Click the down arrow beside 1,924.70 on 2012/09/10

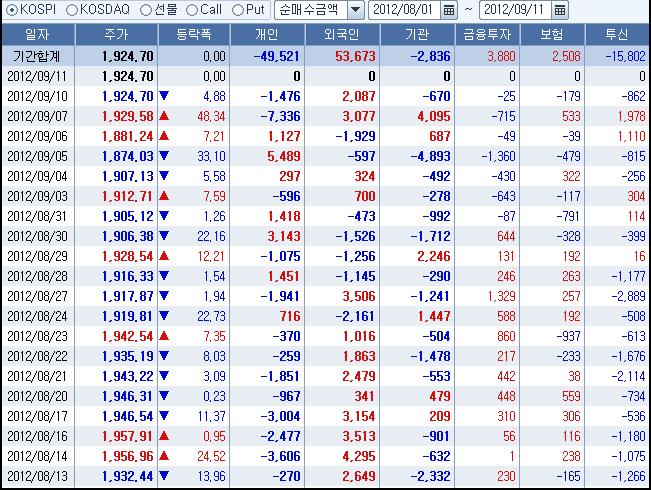click(164, 96)
